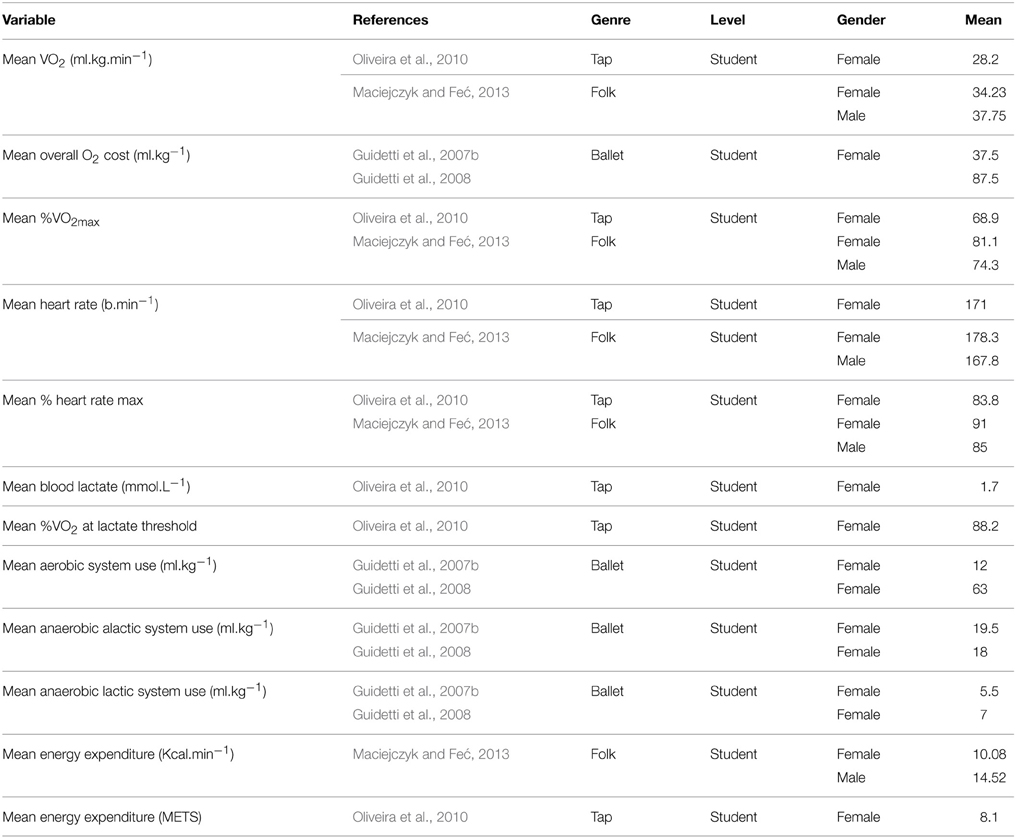Click the Variable column header

29,20
